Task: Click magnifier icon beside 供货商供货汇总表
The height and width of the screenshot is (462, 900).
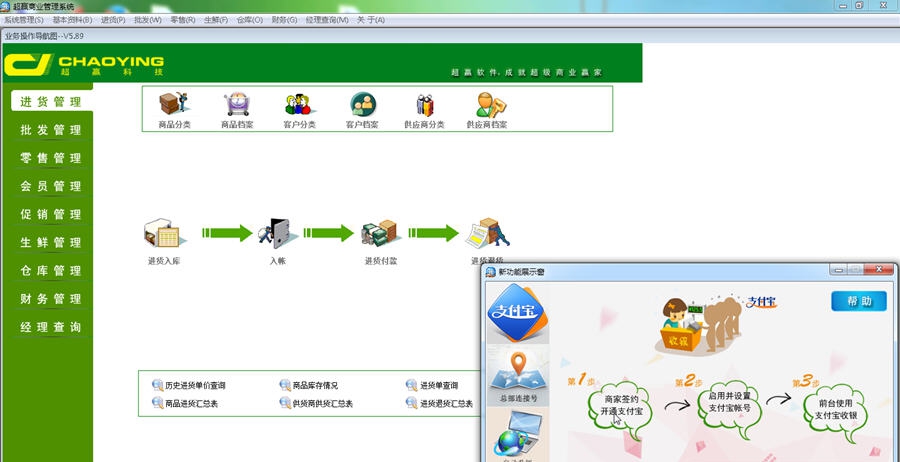Action: pyautogui.click(x=285, y=403)
